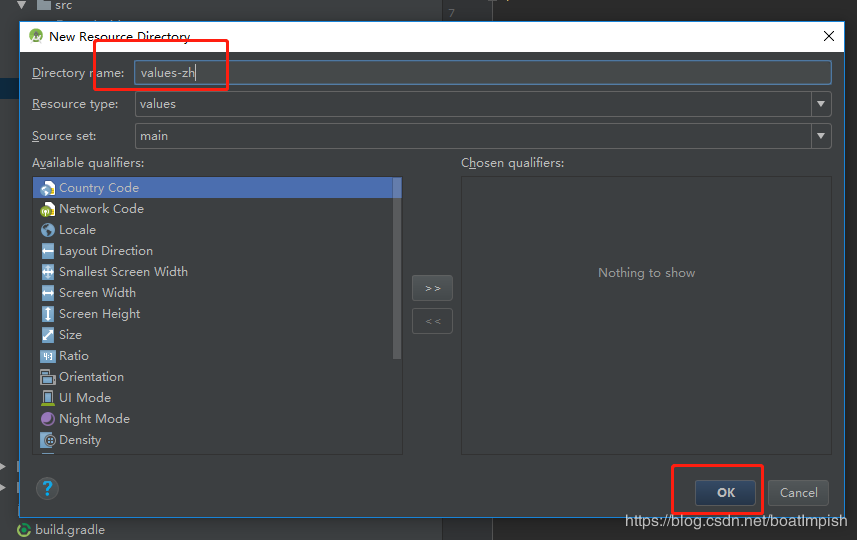Open the Source set dropdown arrow

click(821, 136)
